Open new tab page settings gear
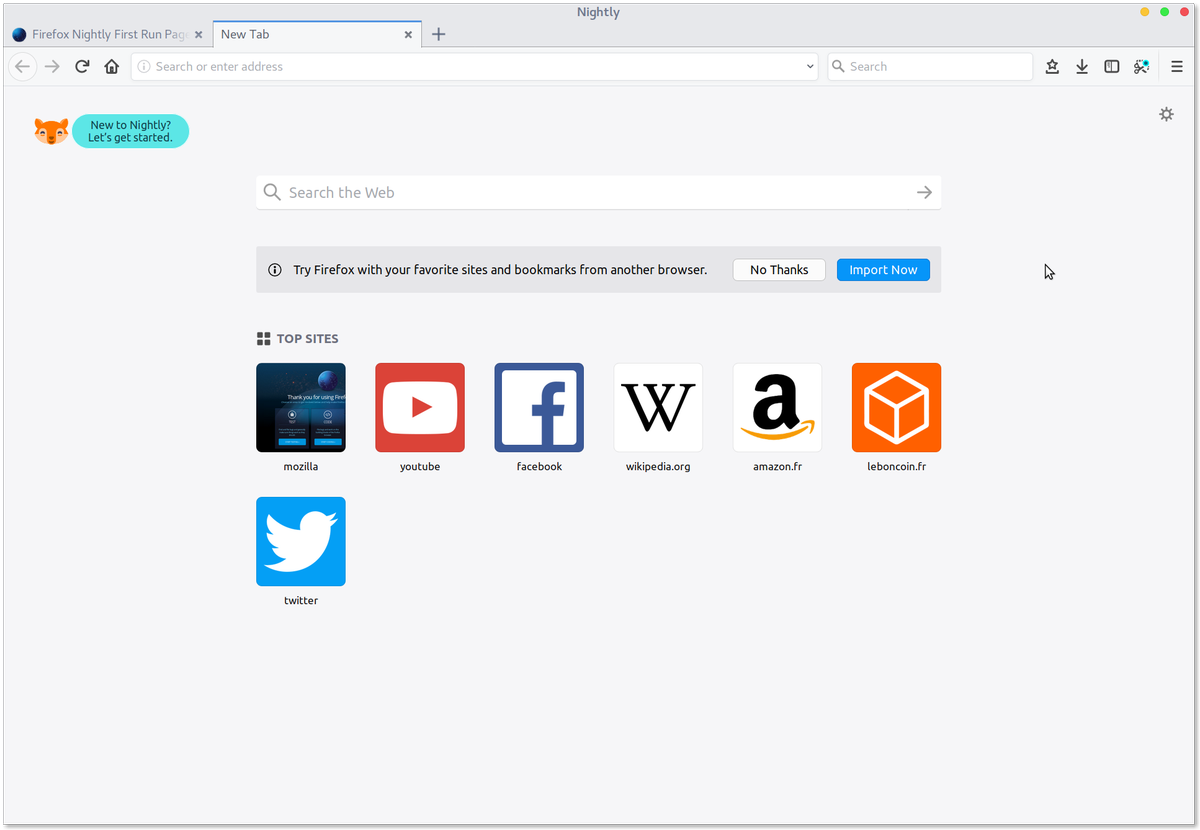This screenshot has height=830, width=1200. 1166,114
